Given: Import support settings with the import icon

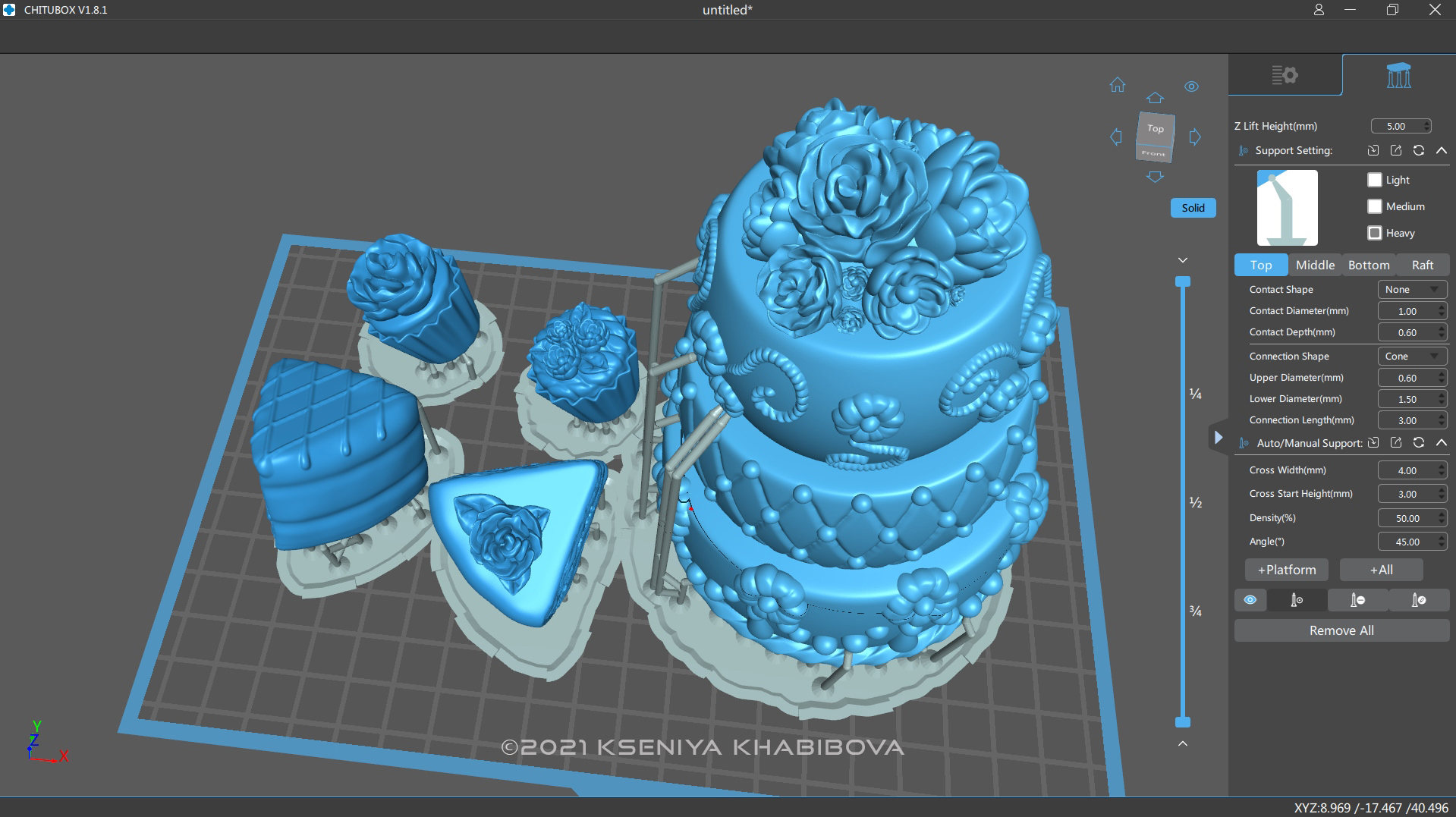Looking at the screenshot, I should [x=1373, y=150].
